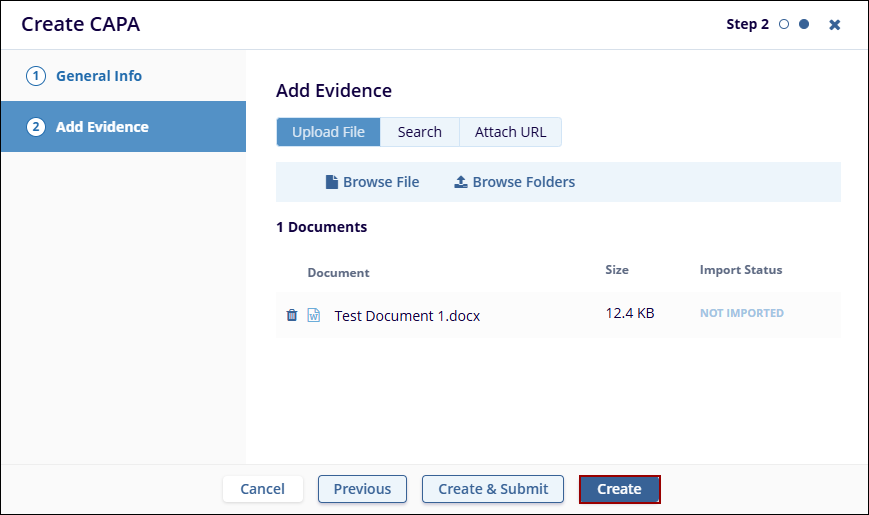This screenshot has height=515, width=869.
Task: Click the Browse File page icon
Action: click(332, 182)
